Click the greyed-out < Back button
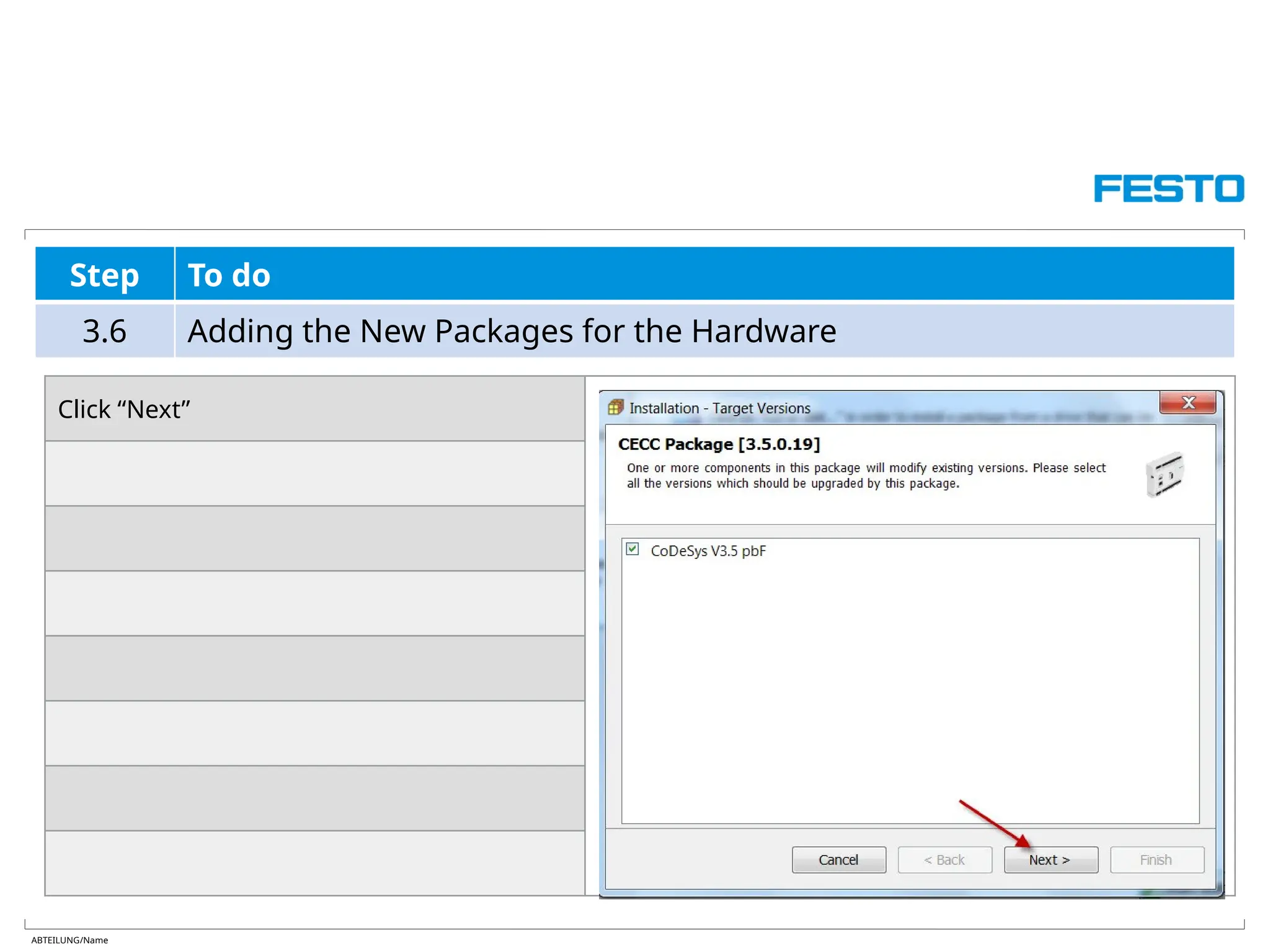 [944, 860]
